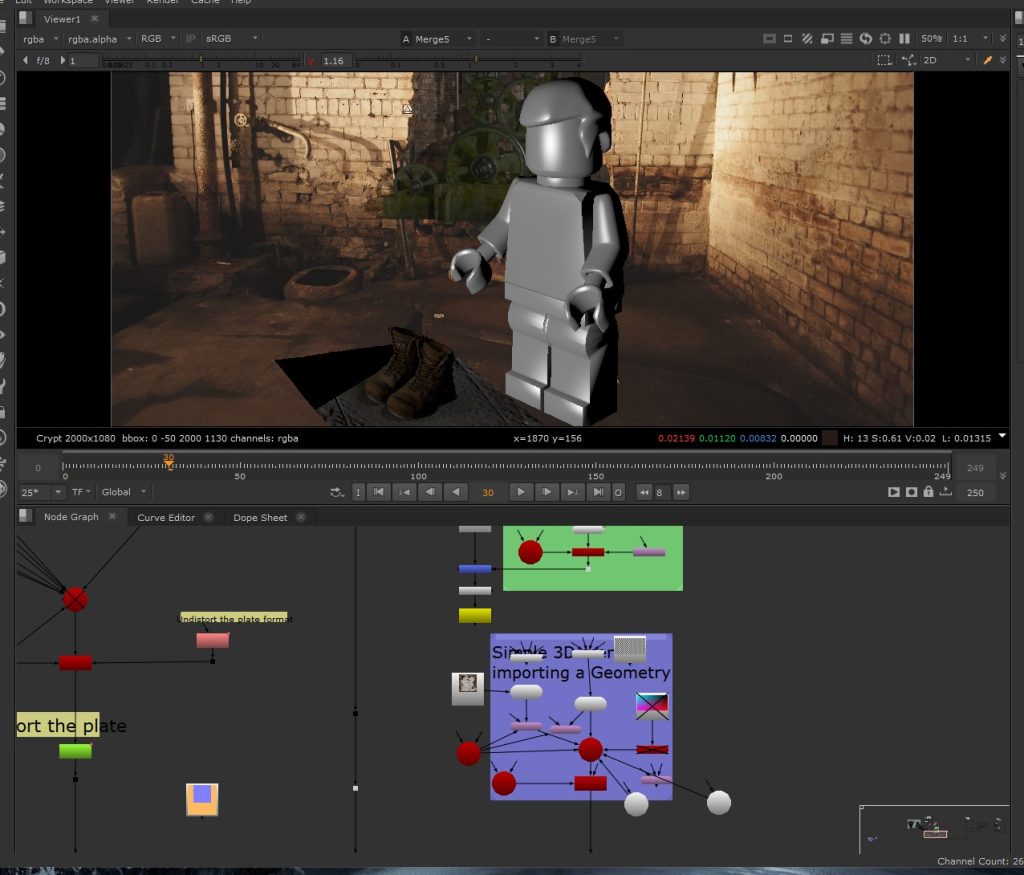The image size is (1024, 875).
Task: Play backward
Action: 455,492
